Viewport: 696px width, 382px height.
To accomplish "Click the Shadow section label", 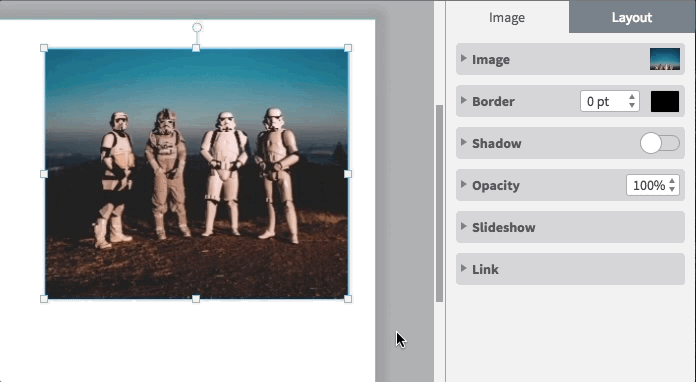I will (496, 143).
